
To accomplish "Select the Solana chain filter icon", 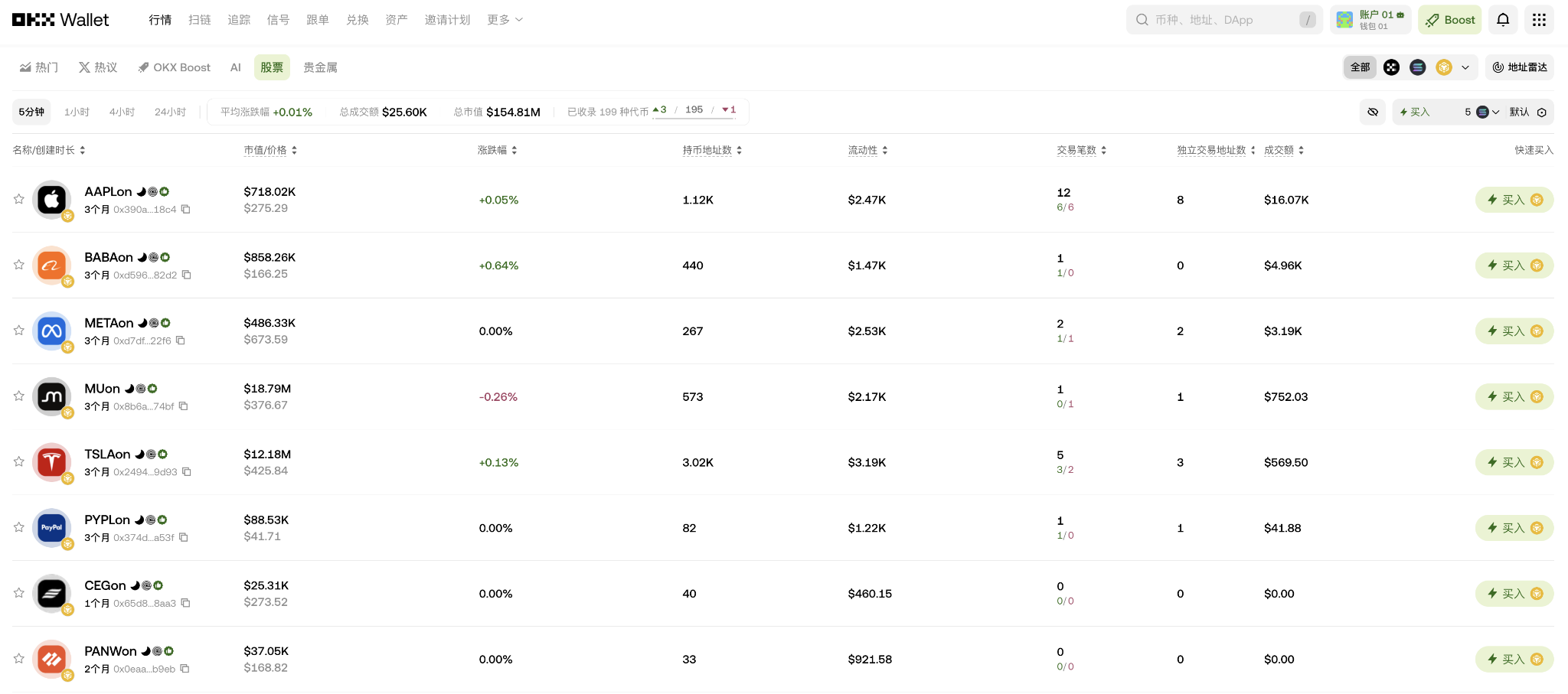I will (1417, 67).
